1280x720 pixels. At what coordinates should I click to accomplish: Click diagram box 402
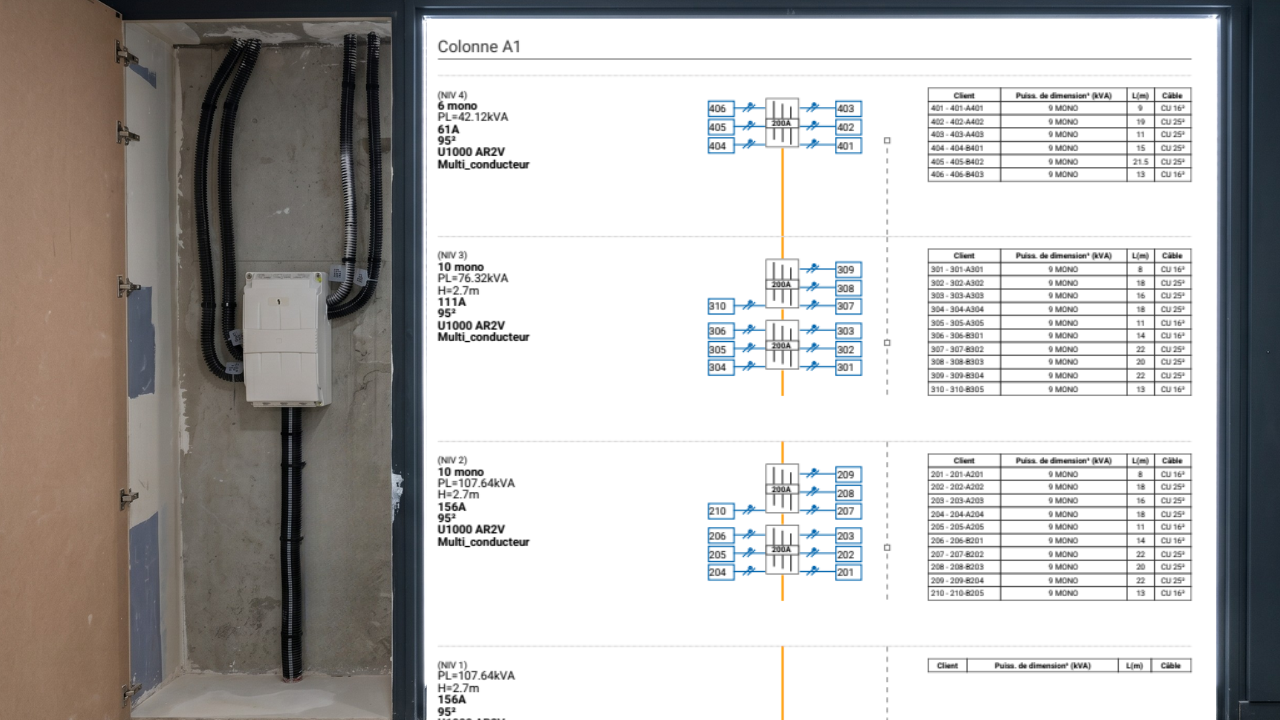[847, 127]
